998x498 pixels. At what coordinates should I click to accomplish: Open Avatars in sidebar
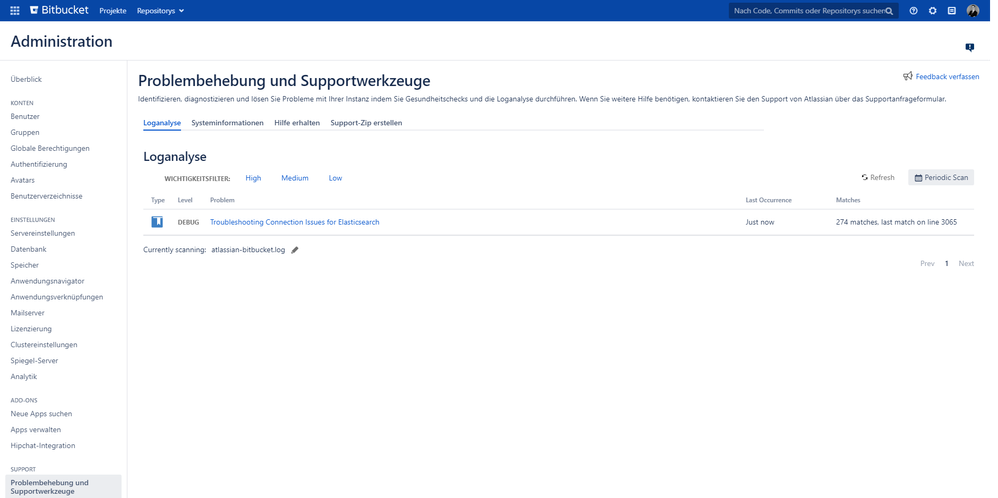point(23,180)
